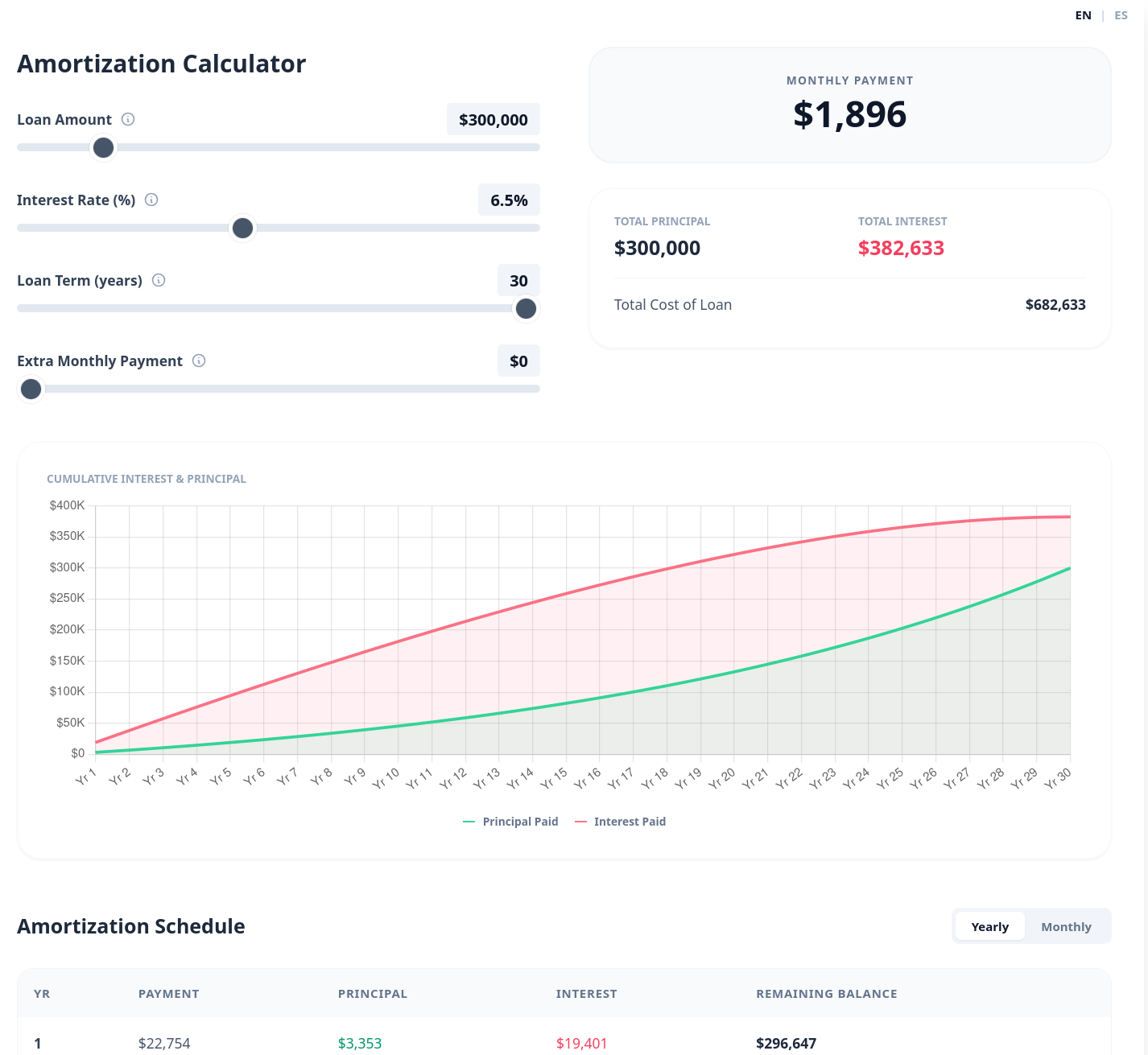Click the info icon beside Loan Amount
1148x1055 pixels.
tap(127, 119)
